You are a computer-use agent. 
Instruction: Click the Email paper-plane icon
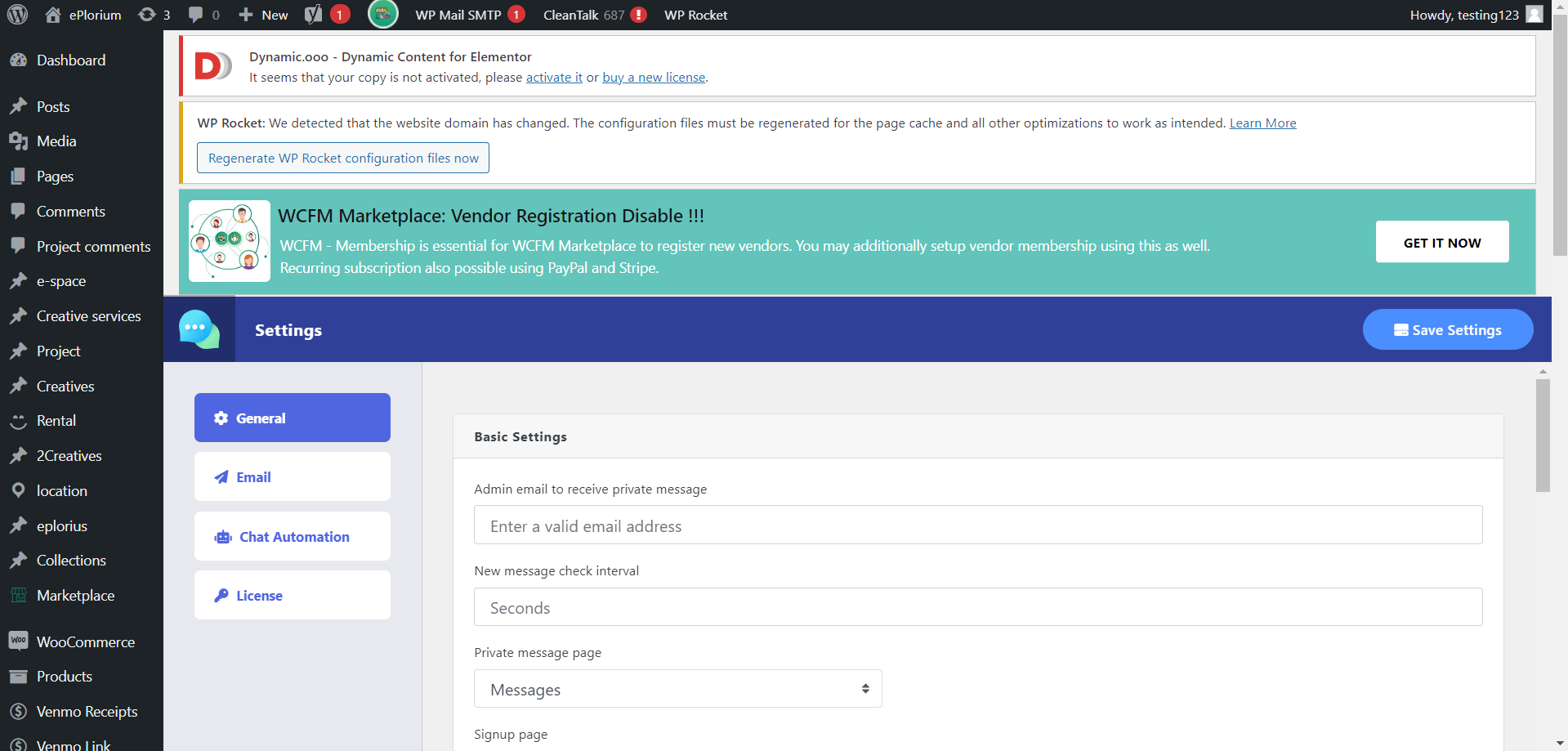point(221,477)
